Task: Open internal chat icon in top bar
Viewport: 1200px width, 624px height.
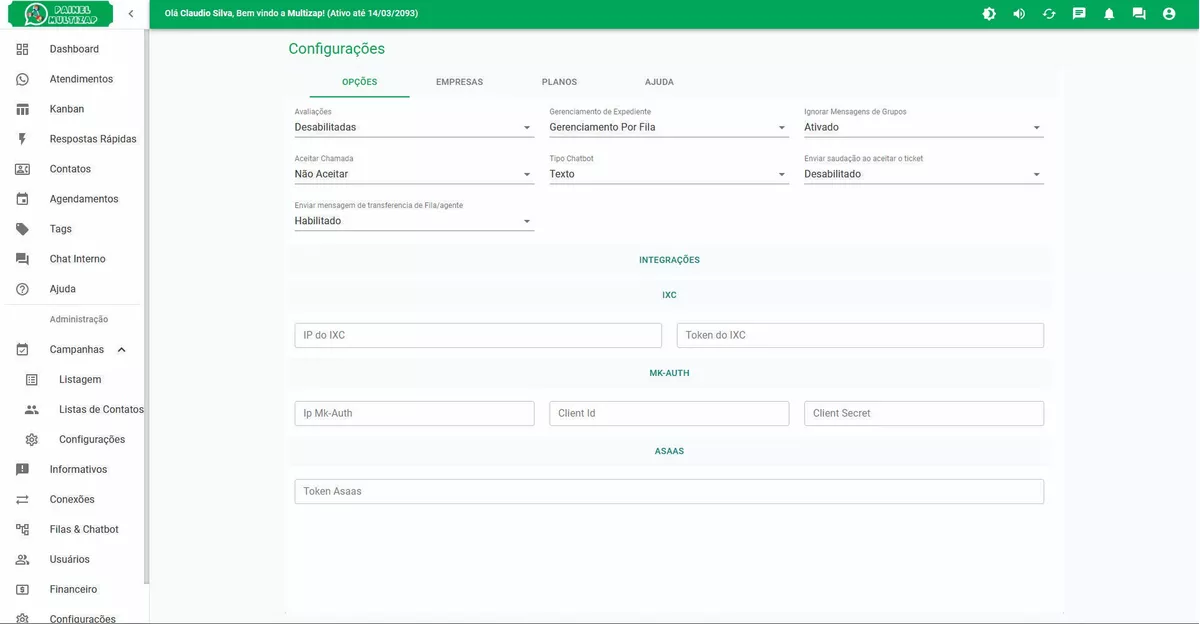Action: 1139,14
